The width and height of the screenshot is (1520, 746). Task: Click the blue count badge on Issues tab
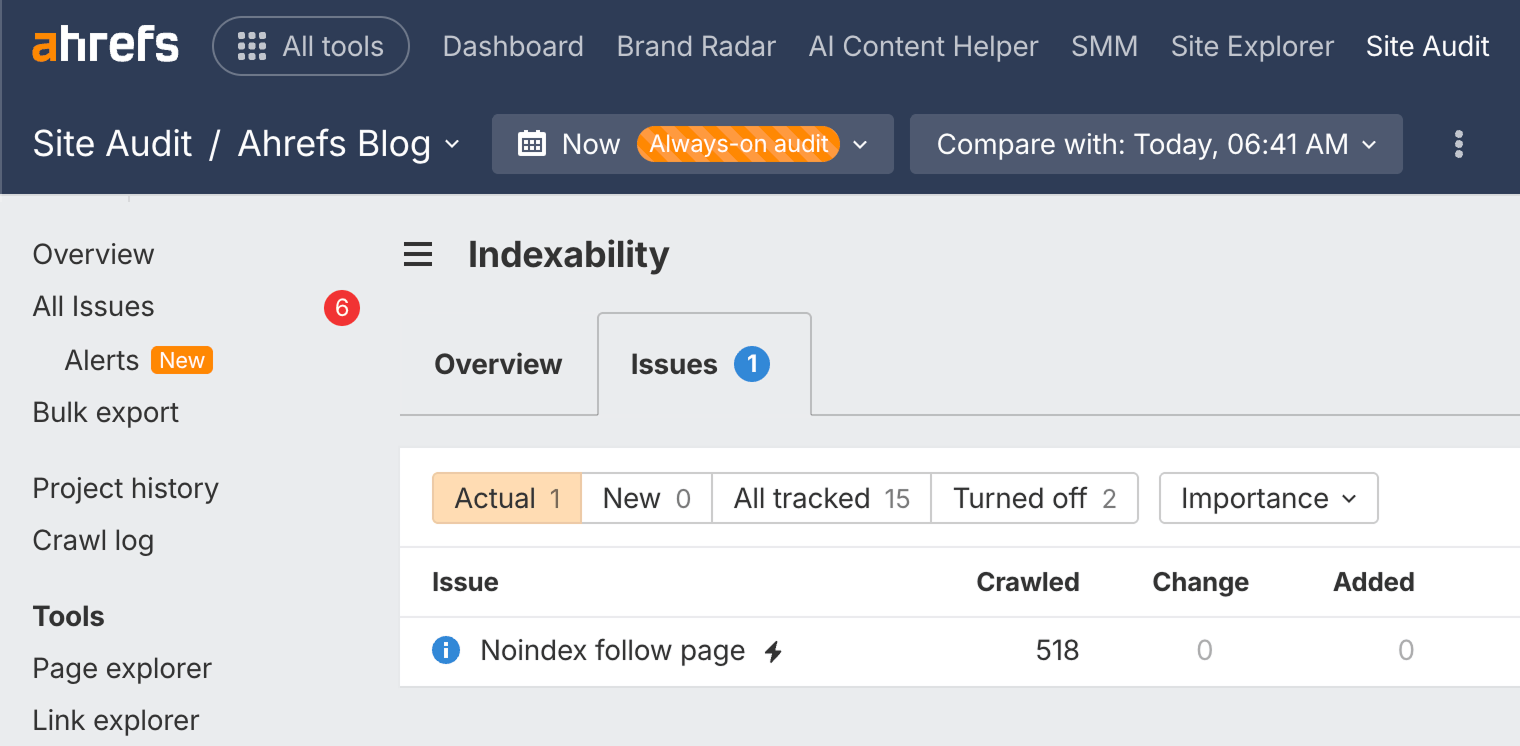tap(750, 364)
